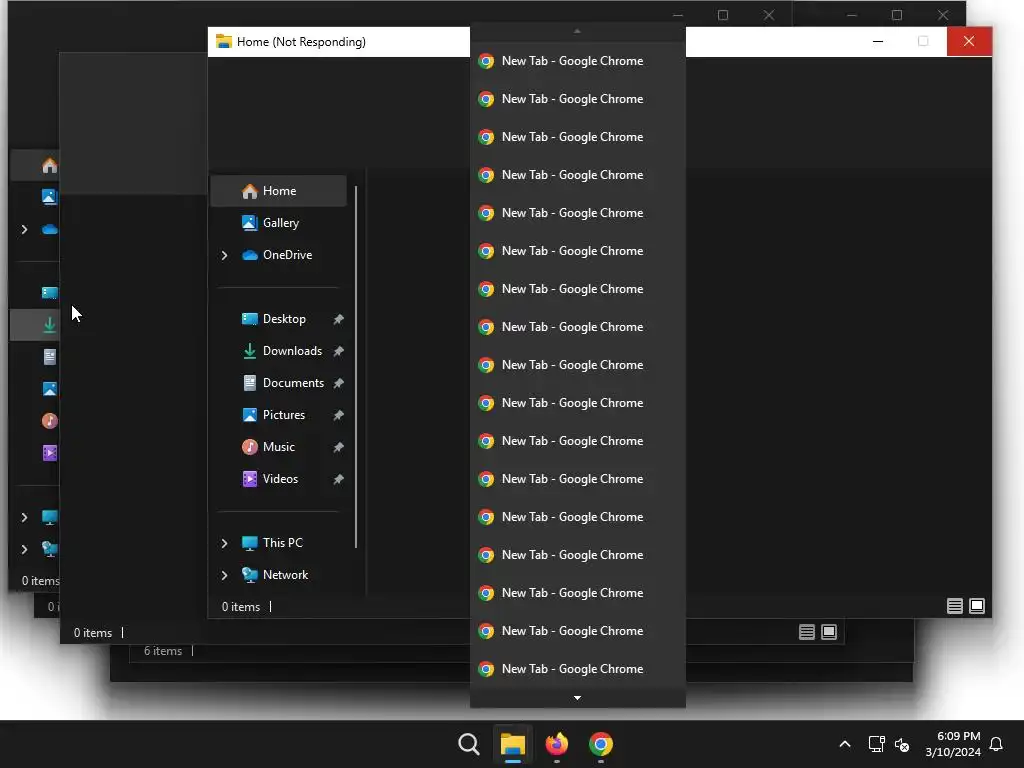Screen dimensions: 1024x768
Task: Click the Google Chrome taskbar icon
Action: (x=601, y=744)
